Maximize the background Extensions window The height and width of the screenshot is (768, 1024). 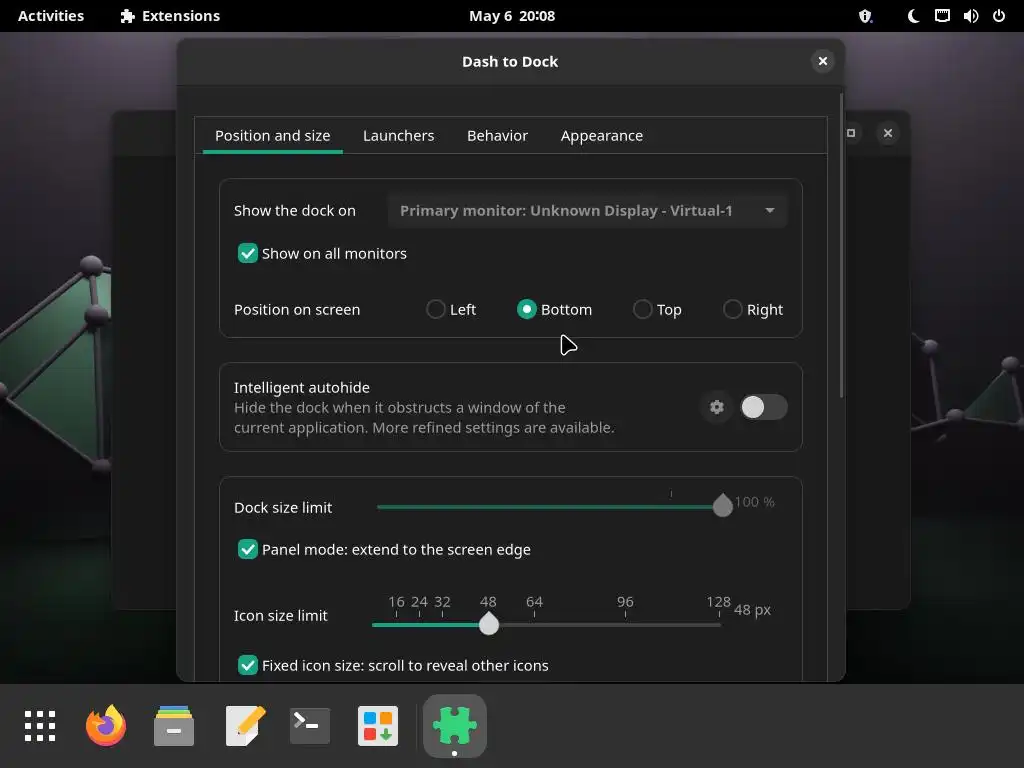coord(851,133)
